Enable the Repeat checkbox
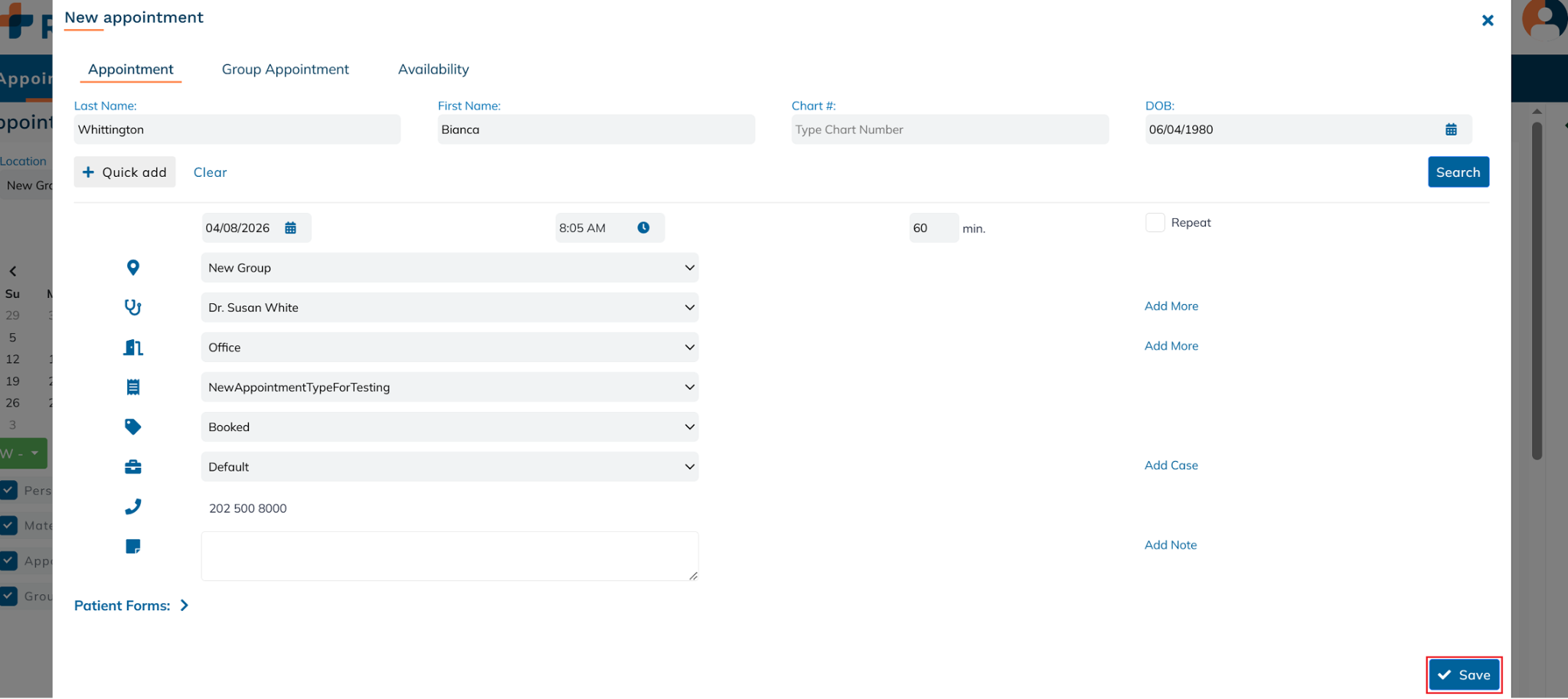Viewport: 1568px width, 699px height. tap(1155, 223)
